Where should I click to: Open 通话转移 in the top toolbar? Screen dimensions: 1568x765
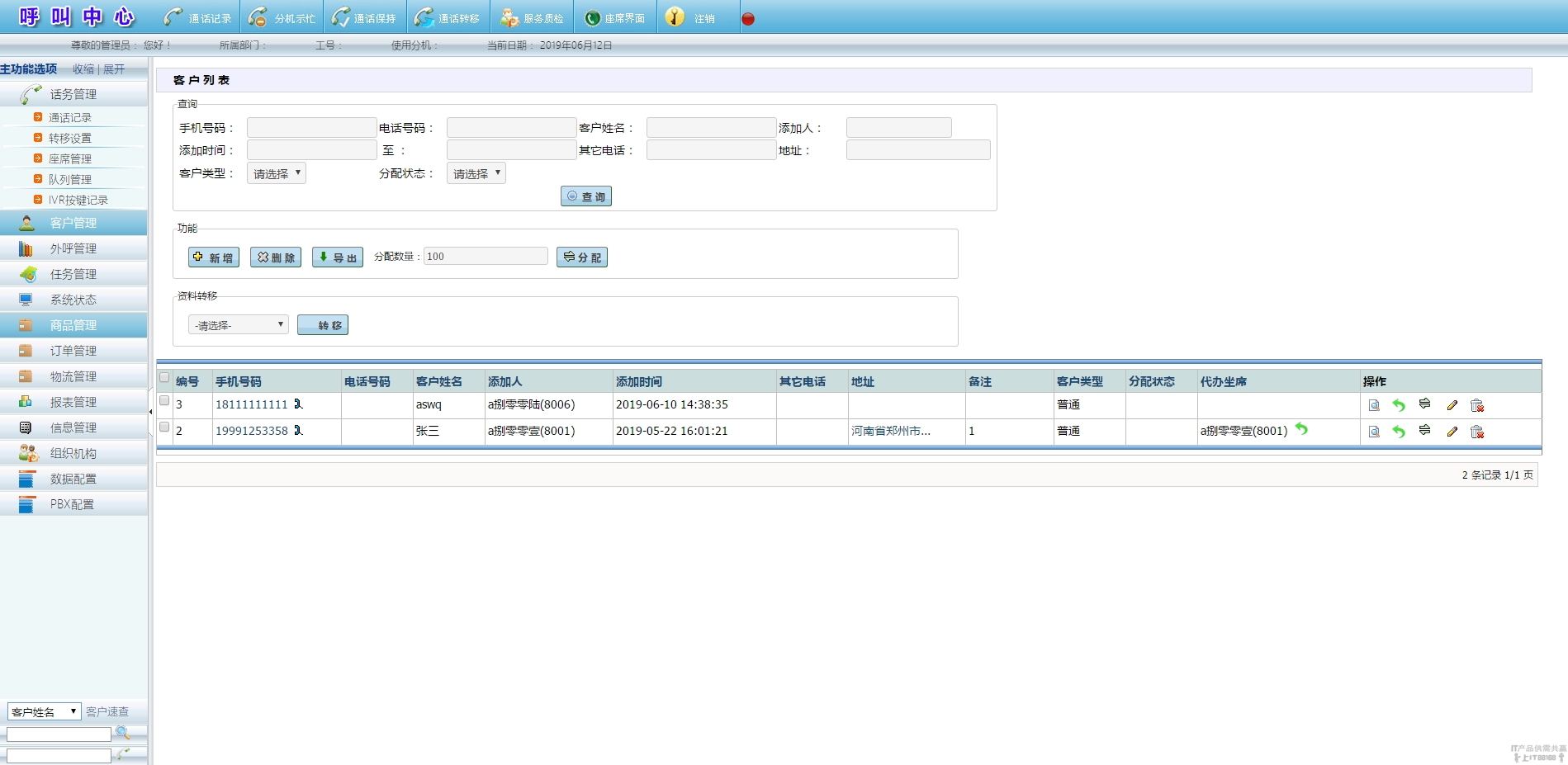tap(448, 18)
